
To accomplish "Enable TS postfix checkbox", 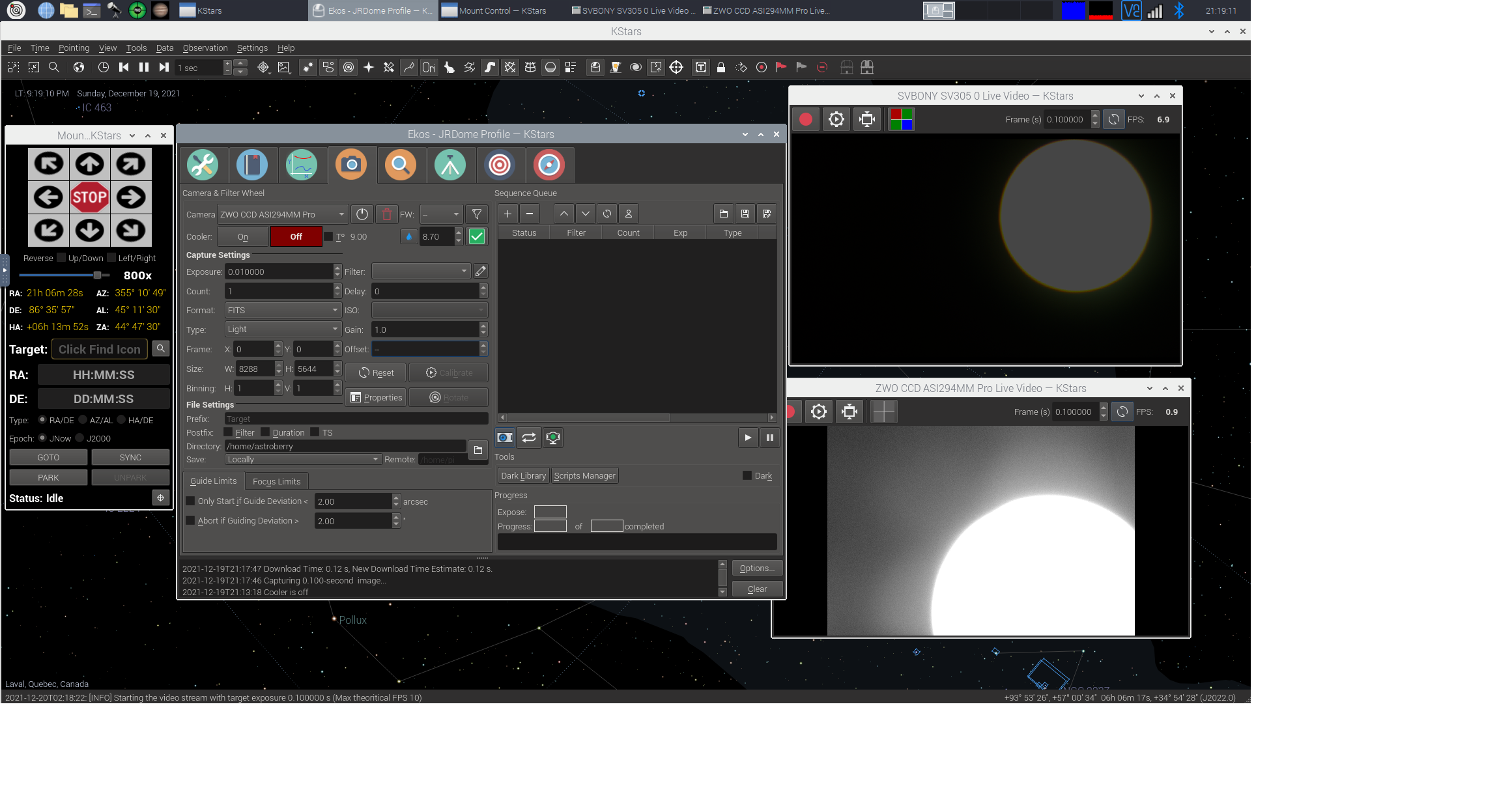I will pyautogui.click(x=315, y=432).
